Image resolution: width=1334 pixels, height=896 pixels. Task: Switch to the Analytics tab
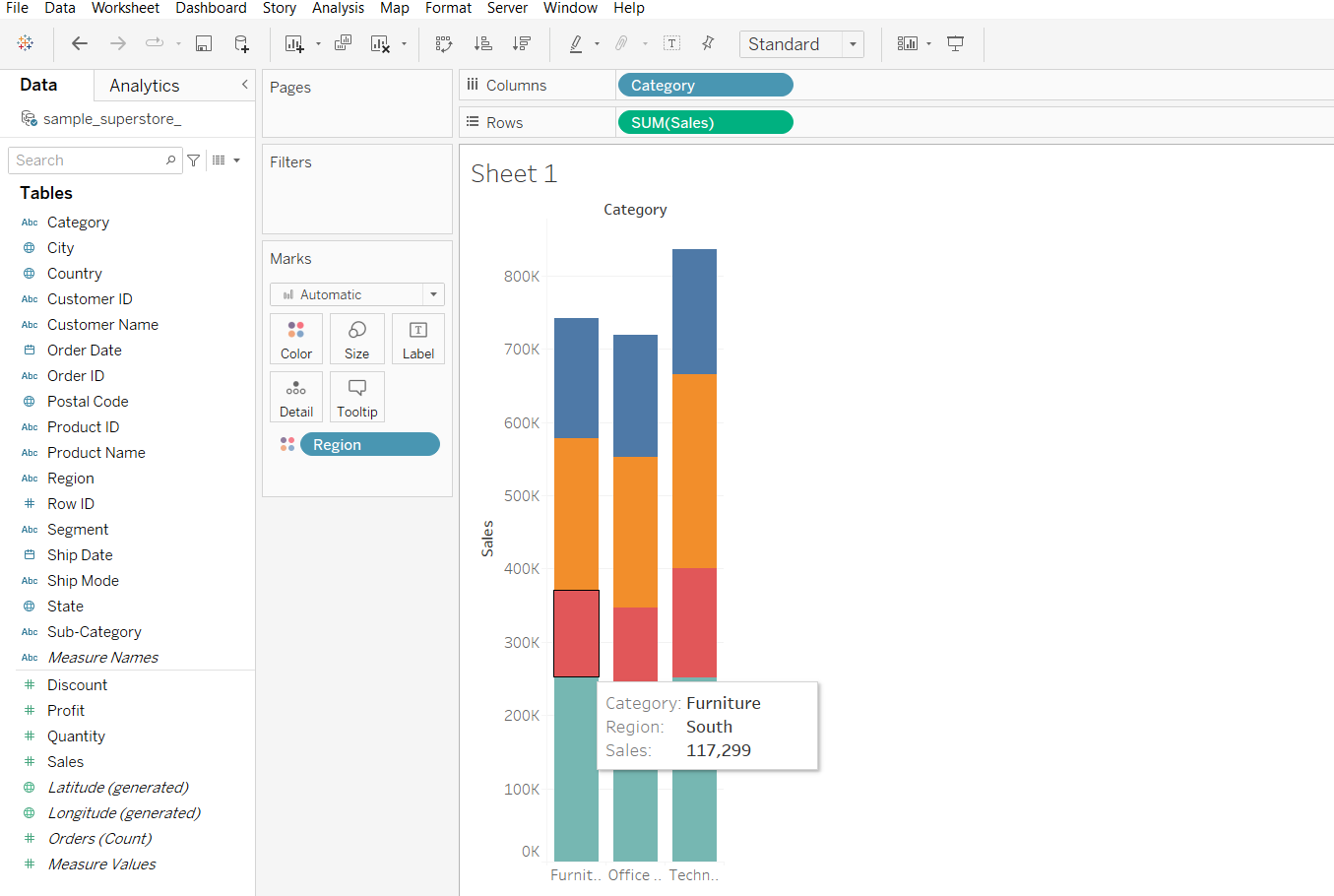click(x=145, y=86)
